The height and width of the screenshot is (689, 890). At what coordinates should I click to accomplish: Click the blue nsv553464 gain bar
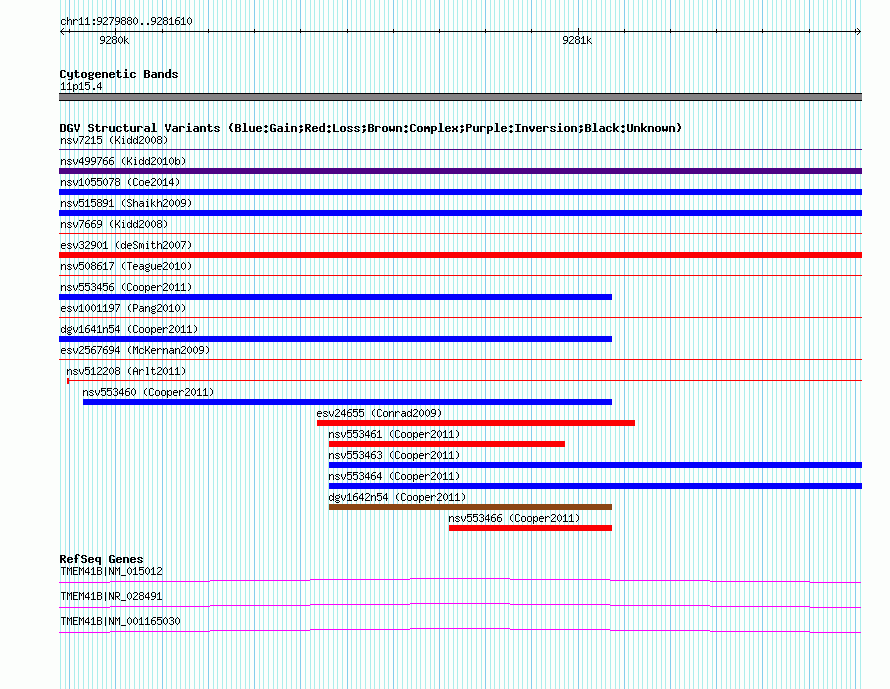(595, 486)
